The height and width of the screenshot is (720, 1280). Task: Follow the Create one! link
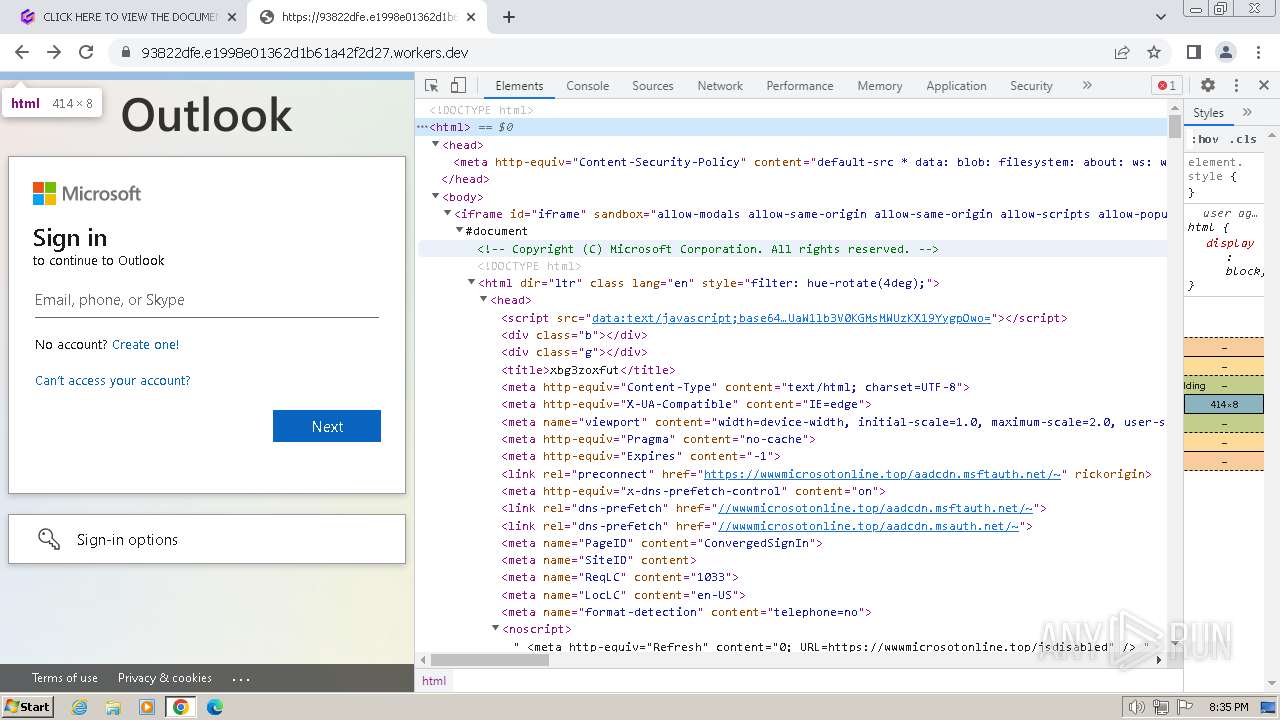tap(146, 344)
